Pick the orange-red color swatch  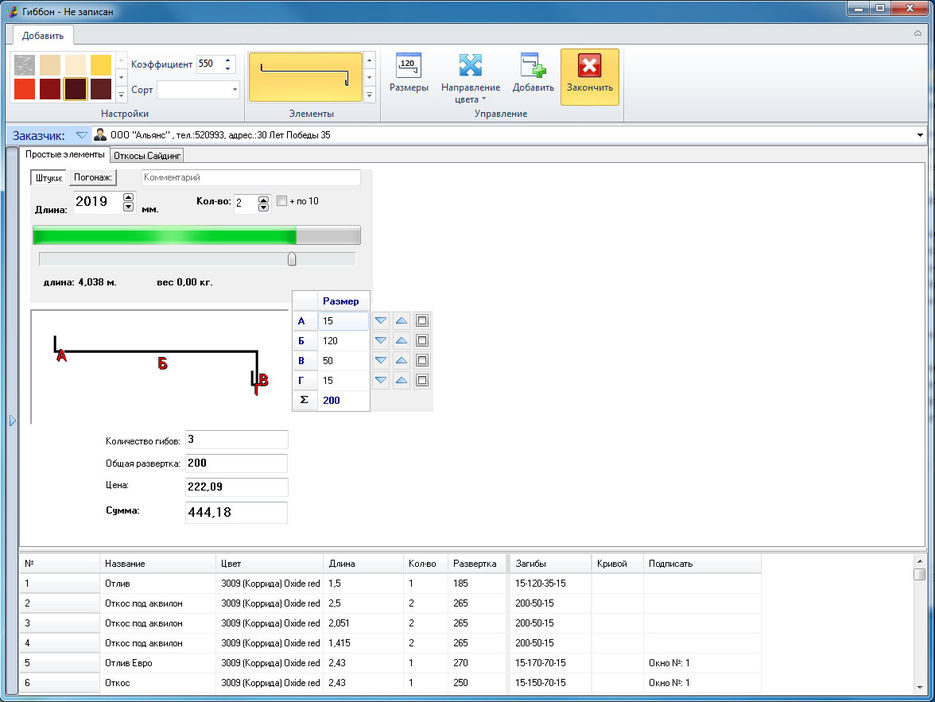(24, 89)
